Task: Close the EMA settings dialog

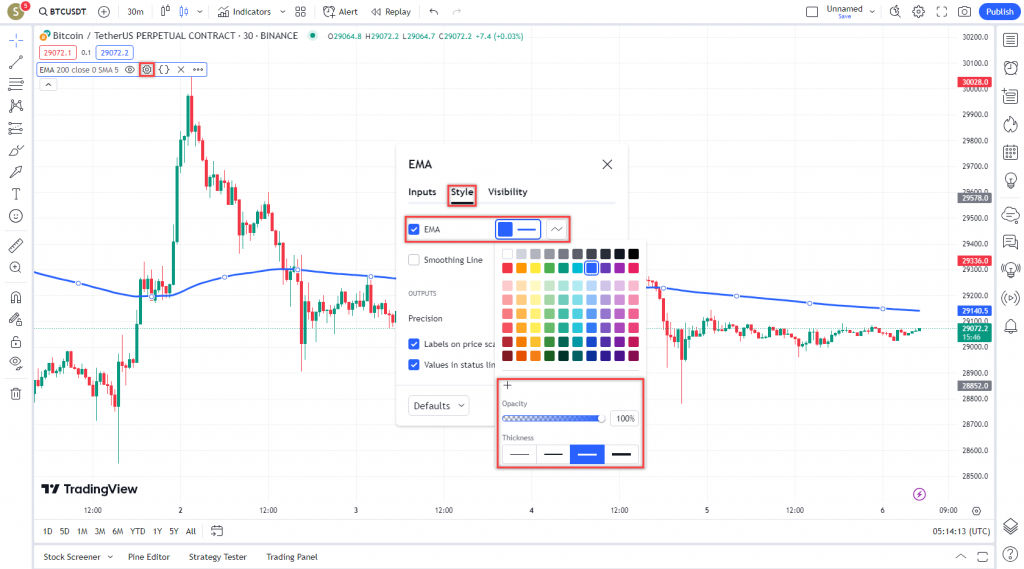Action: click(x=607, y=165)
